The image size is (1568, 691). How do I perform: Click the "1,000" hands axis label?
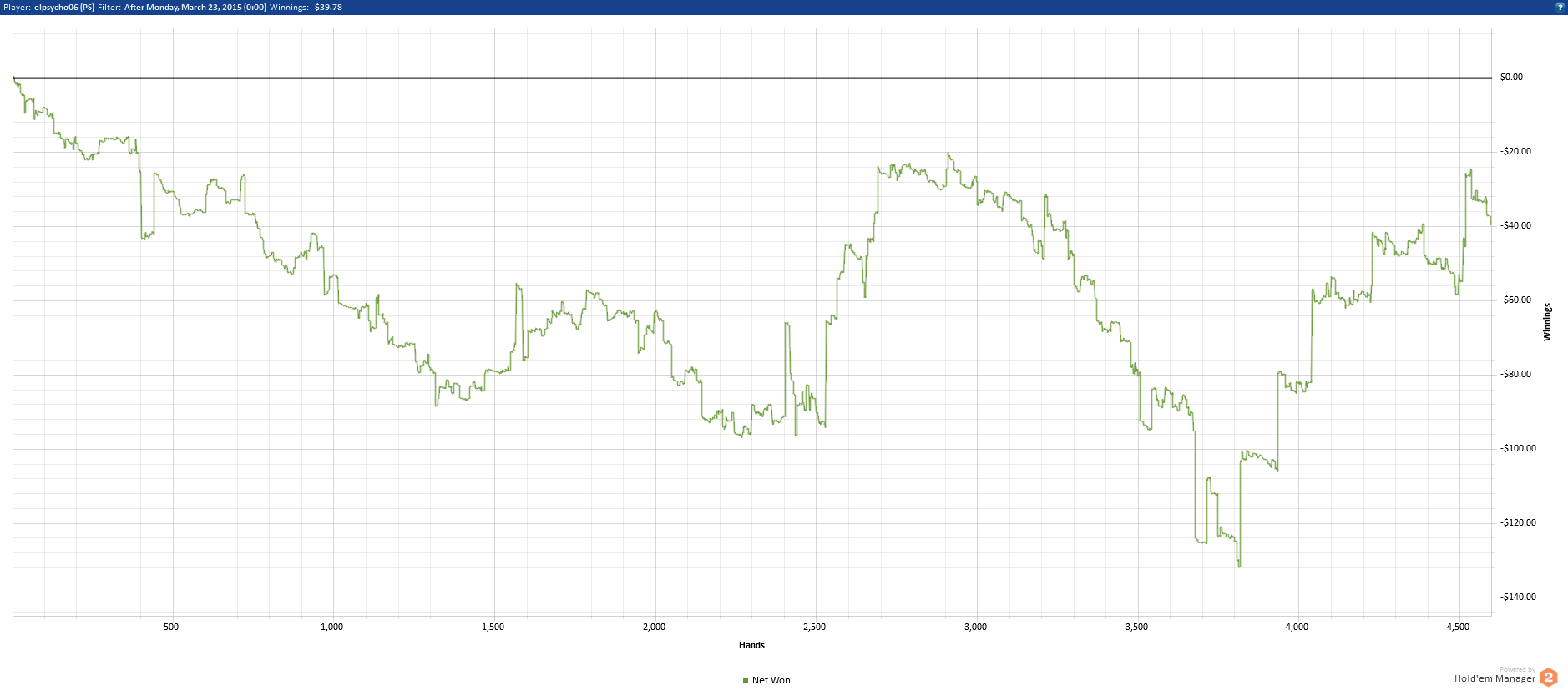point(332,627)
